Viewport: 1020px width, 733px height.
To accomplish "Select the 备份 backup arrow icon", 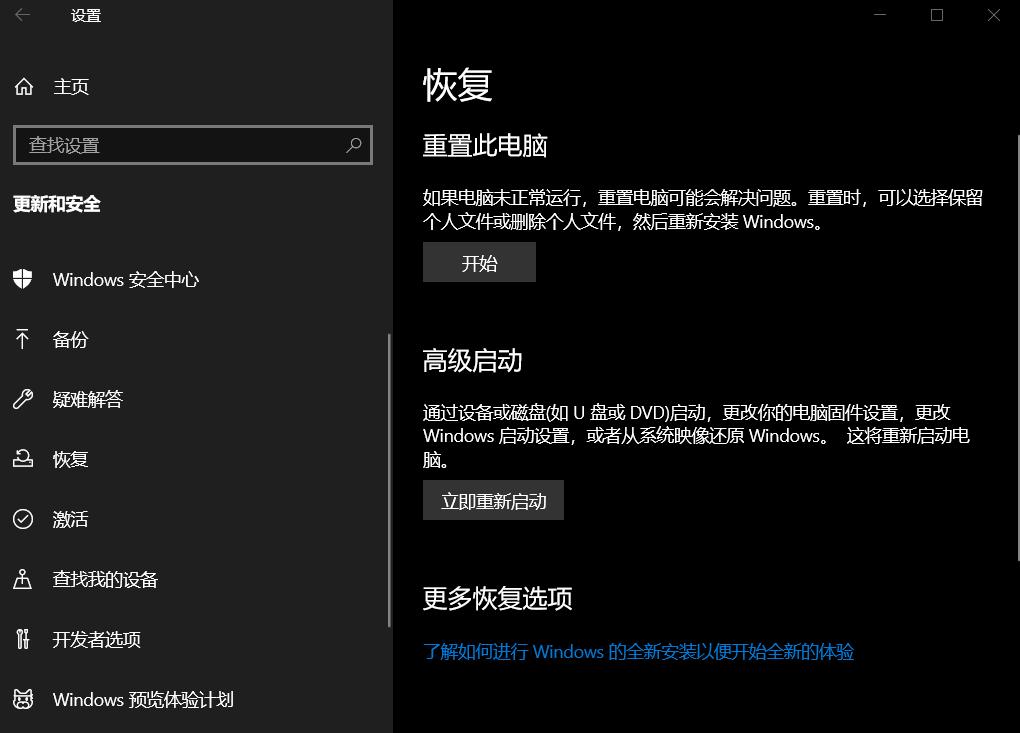I will tap(24, 339).
